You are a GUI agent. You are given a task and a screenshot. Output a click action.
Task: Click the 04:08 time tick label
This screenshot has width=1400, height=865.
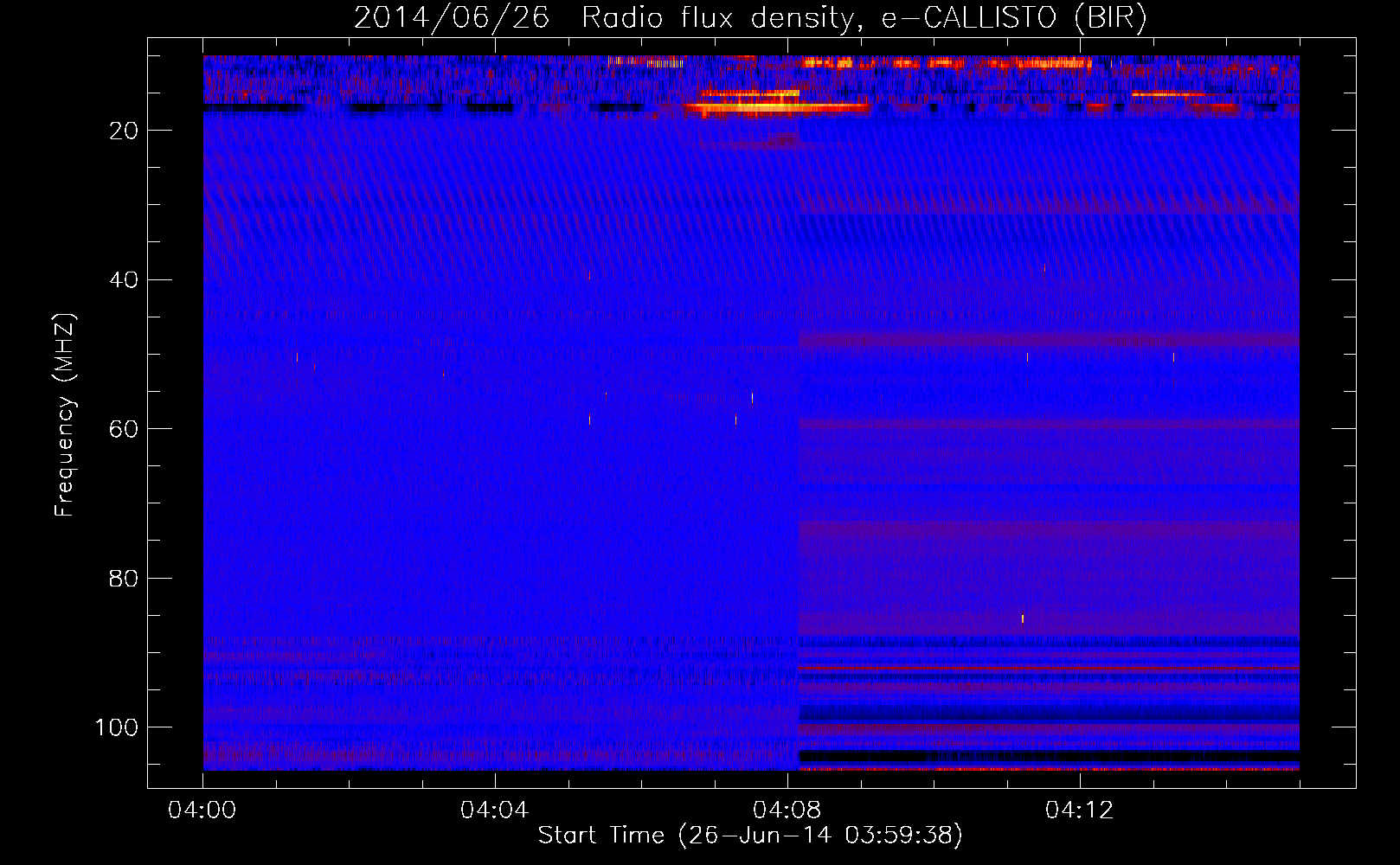tap(787, 811)
